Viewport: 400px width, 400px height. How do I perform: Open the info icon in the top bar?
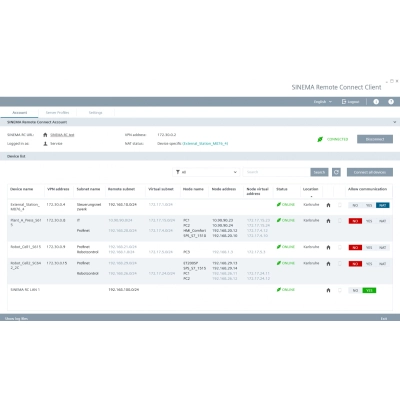[x=376, y=102]
